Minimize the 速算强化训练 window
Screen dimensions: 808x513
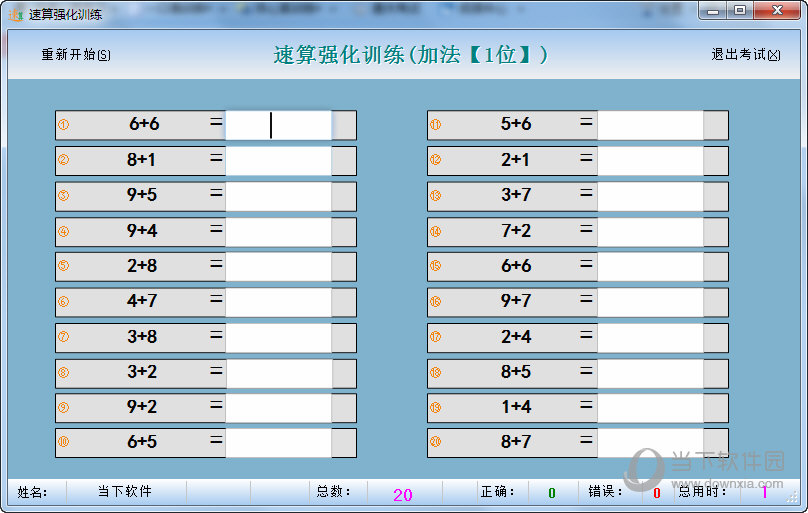point(713,10)
